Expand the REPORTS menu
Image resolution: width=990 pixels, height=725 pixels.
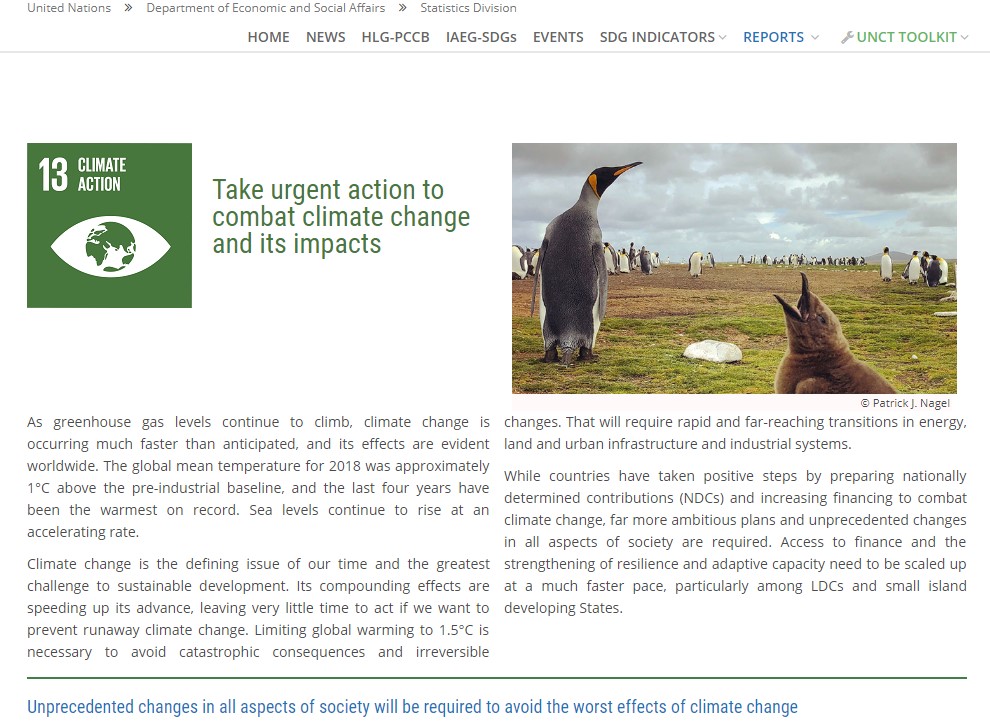[773, 37]
